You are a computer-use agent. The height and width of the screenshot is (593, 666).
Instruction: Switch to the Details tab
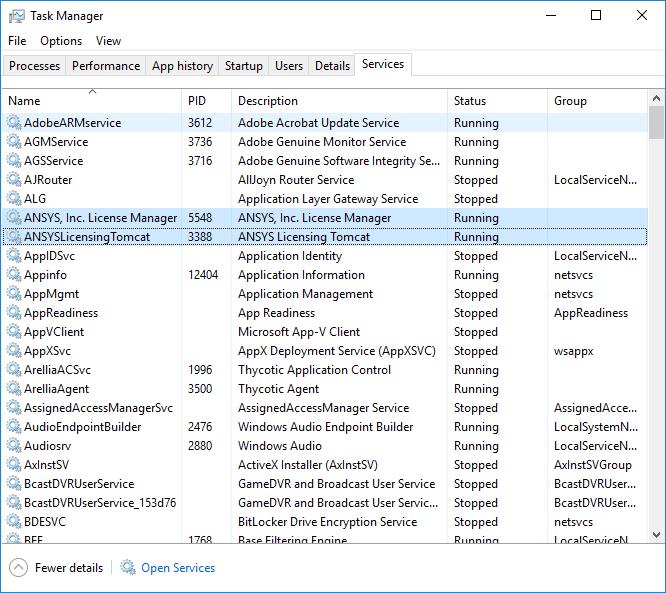pos(332,66)
